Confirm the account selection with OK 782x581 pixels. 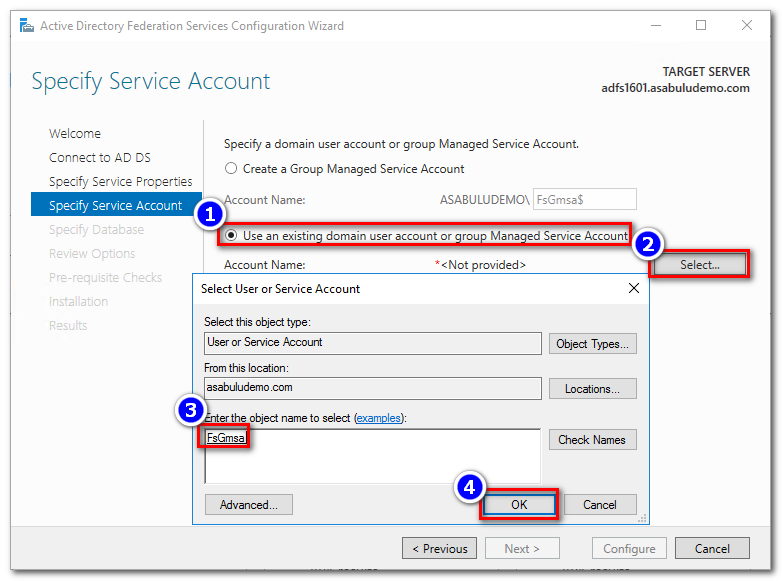(519, 505)
